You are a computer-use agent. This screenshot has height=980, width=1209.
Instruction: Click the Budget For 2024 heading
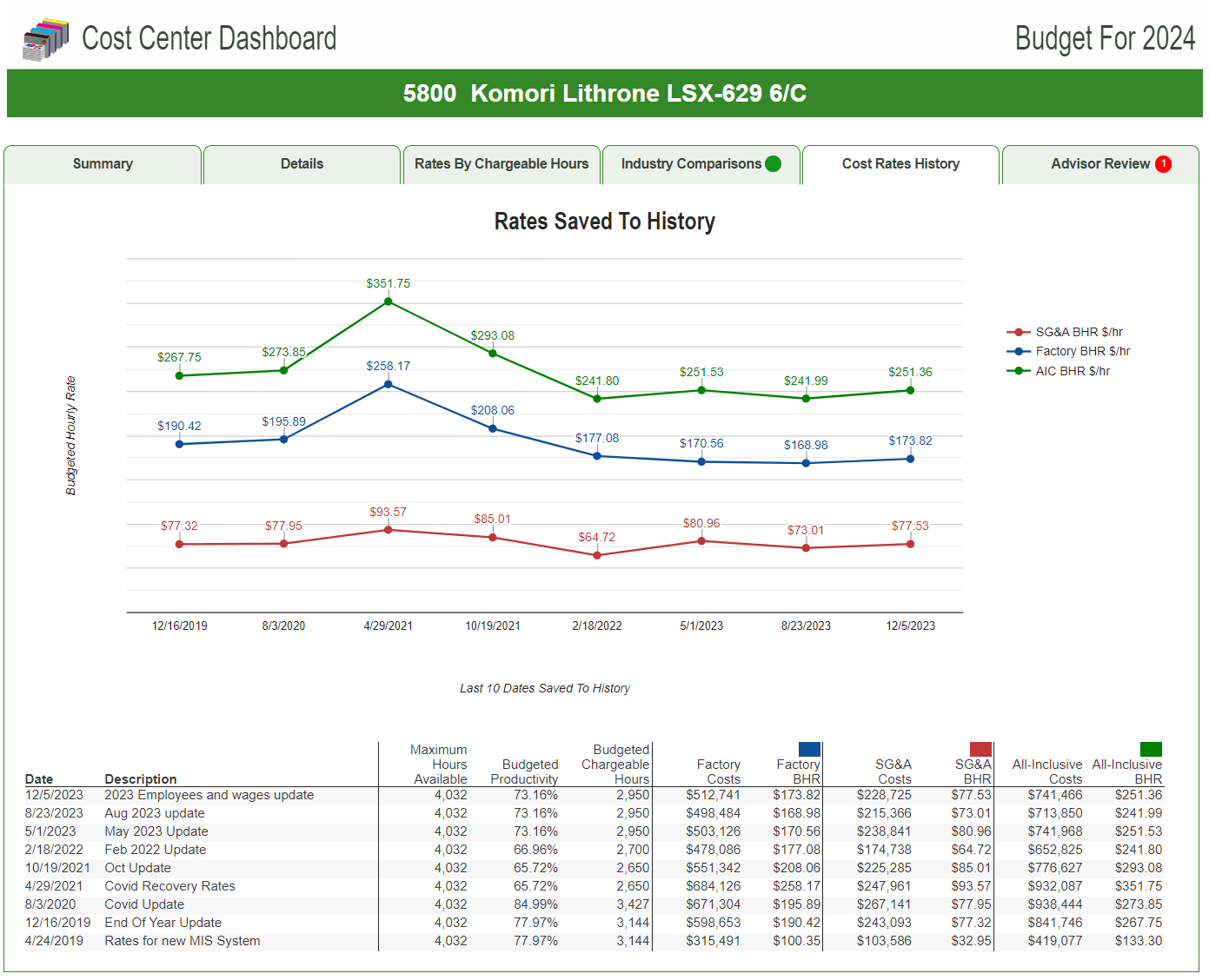(1105, 38)
